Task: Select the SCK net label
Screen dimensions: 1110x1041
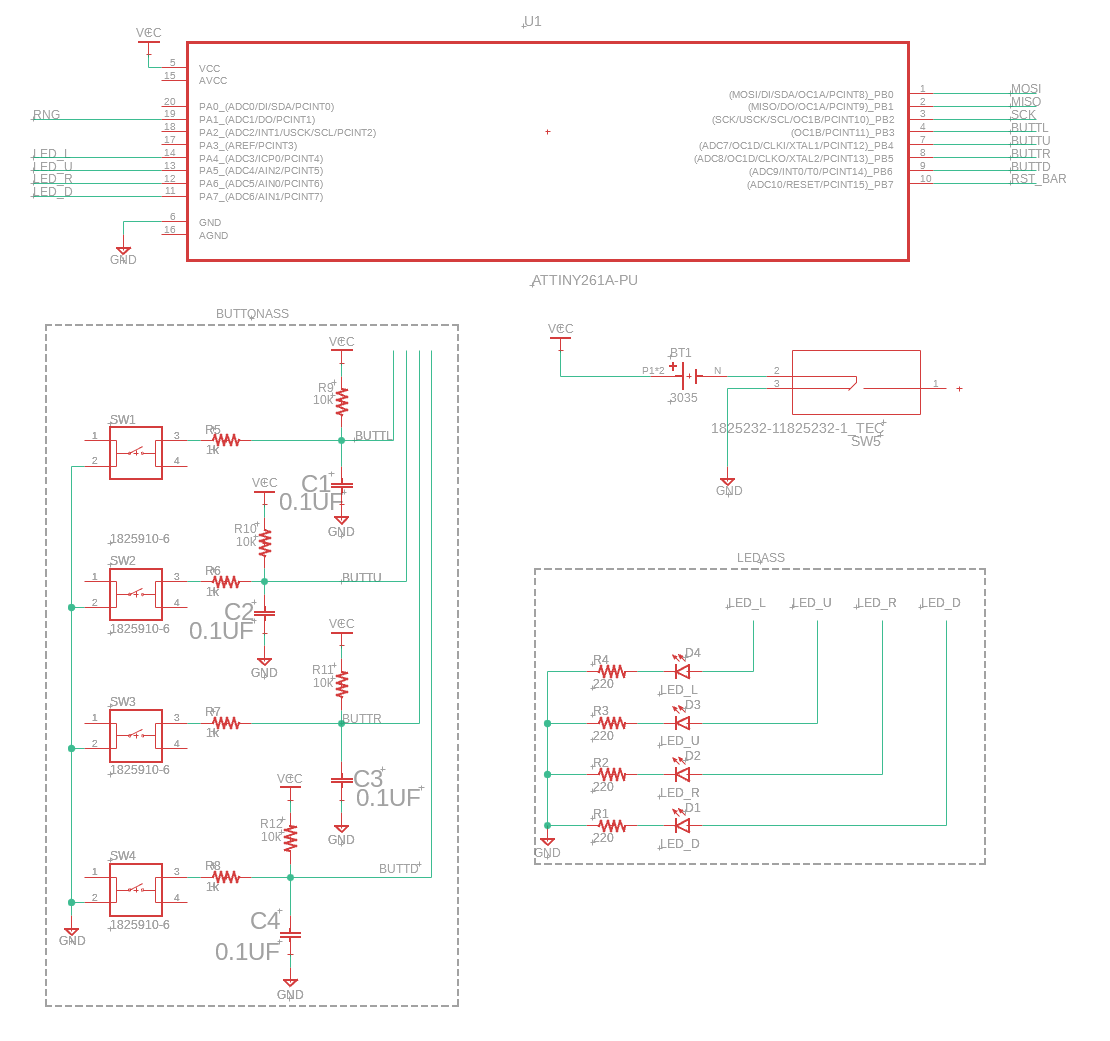Action: tap(1023, 114)
